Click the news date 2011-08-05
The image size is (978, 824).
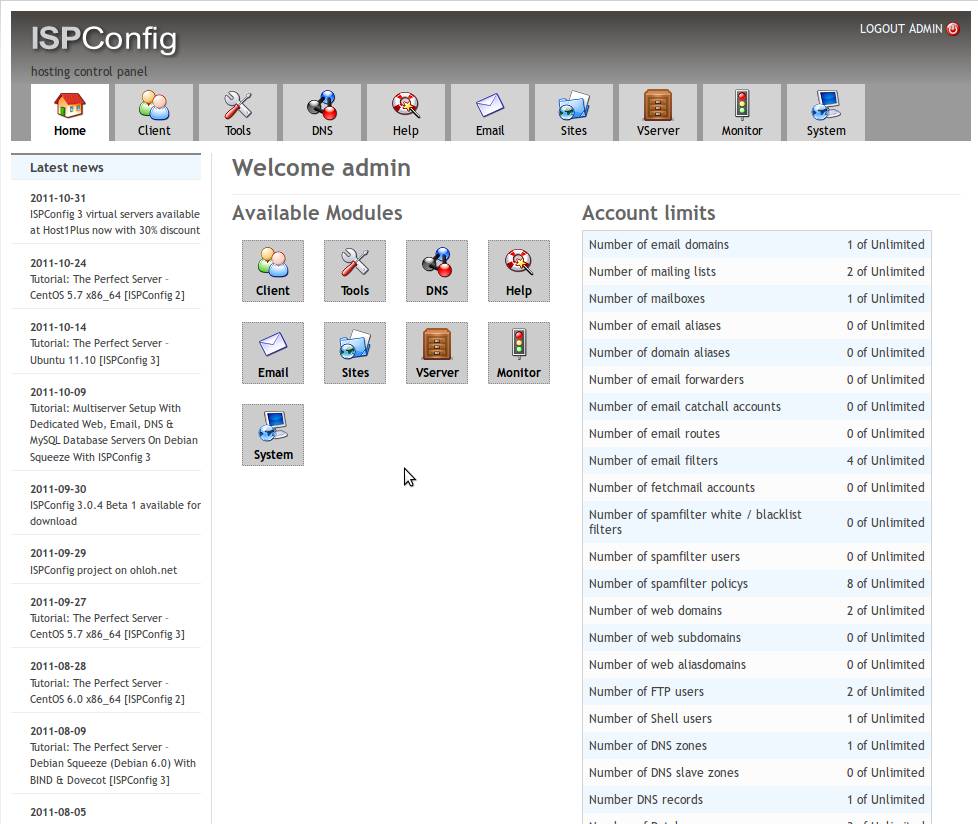pyautogui.click(x=58, y=812)
